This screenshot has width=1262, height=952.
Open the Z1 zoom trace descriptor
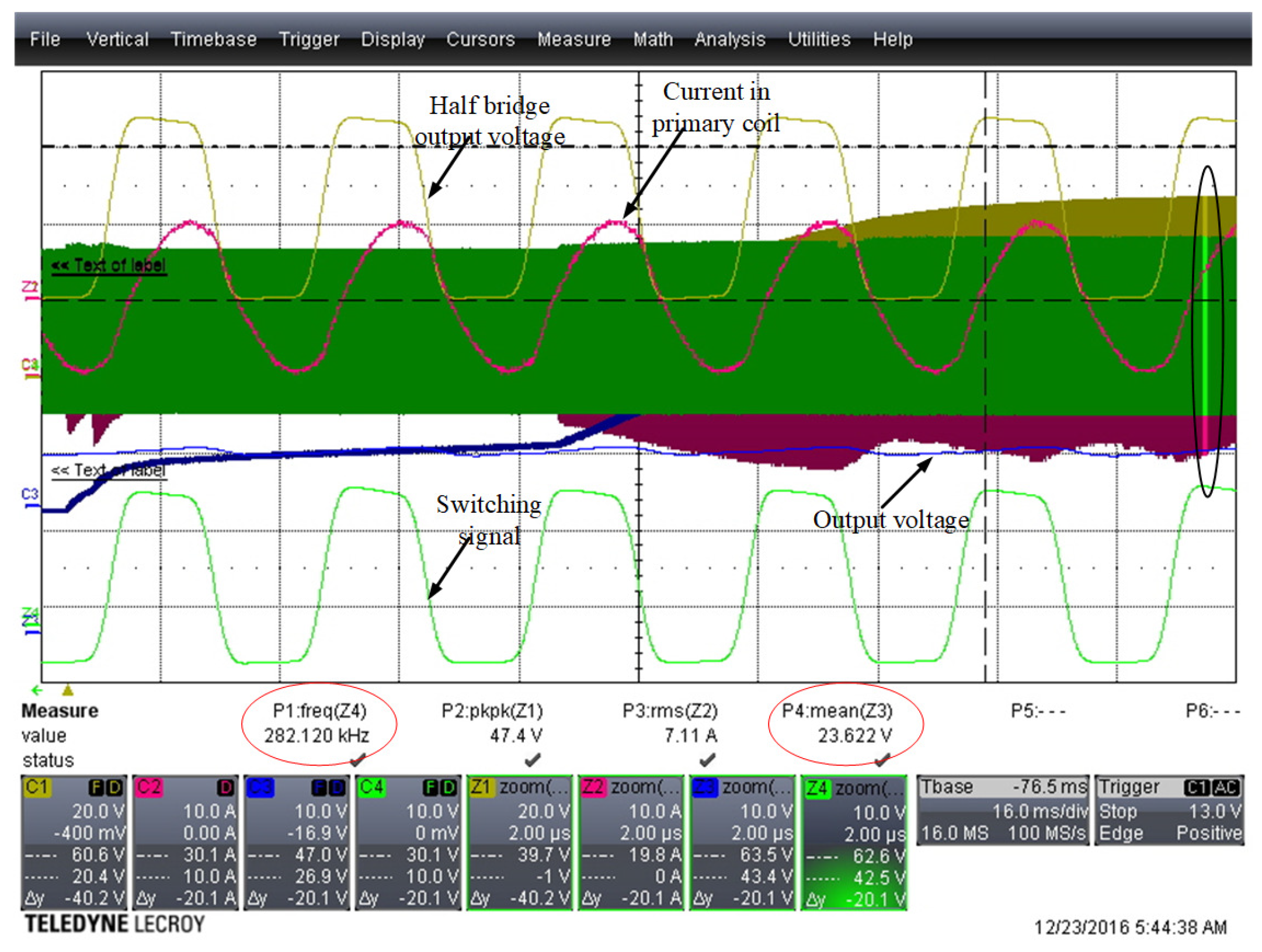520,842
